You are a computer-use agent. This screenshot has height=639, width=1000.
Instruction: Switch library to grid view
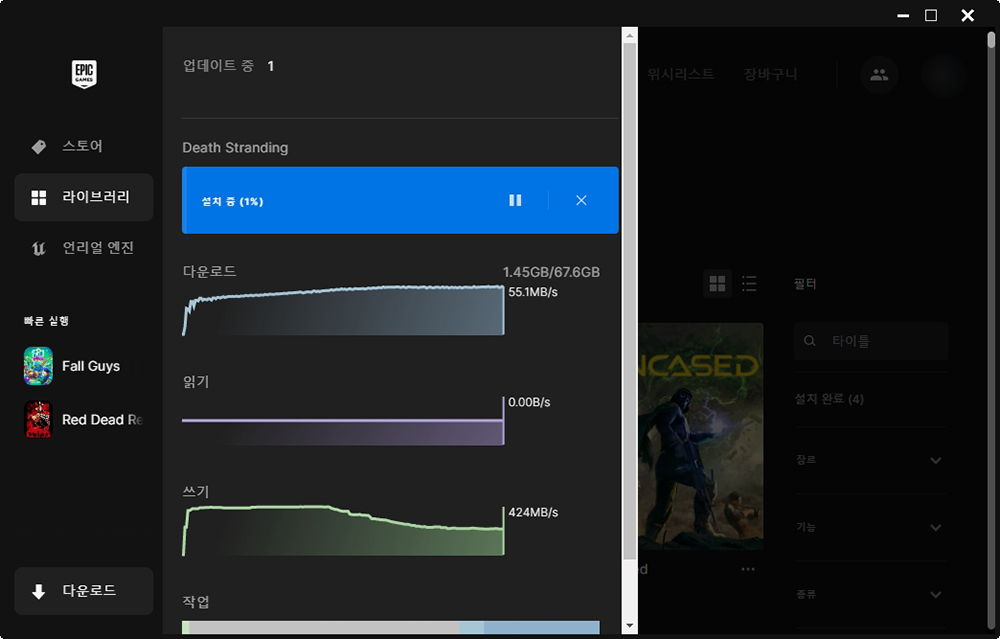[x=717, y=284]
